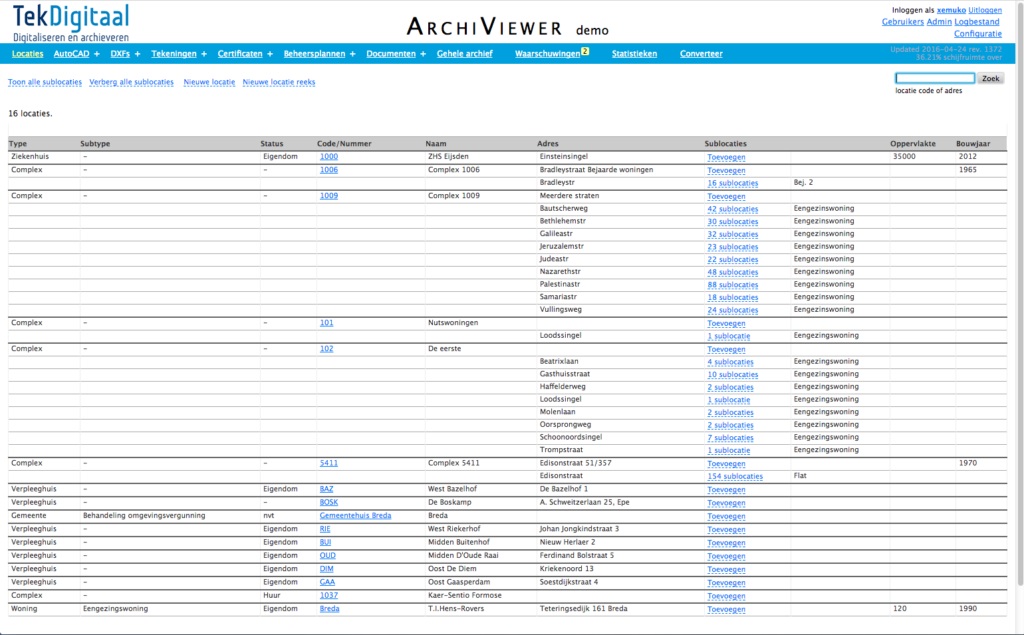Viewport: 1024px width, 635px height.
Task: Click Toevoegen for ZHS Eijsden
Action: point(726,157)
